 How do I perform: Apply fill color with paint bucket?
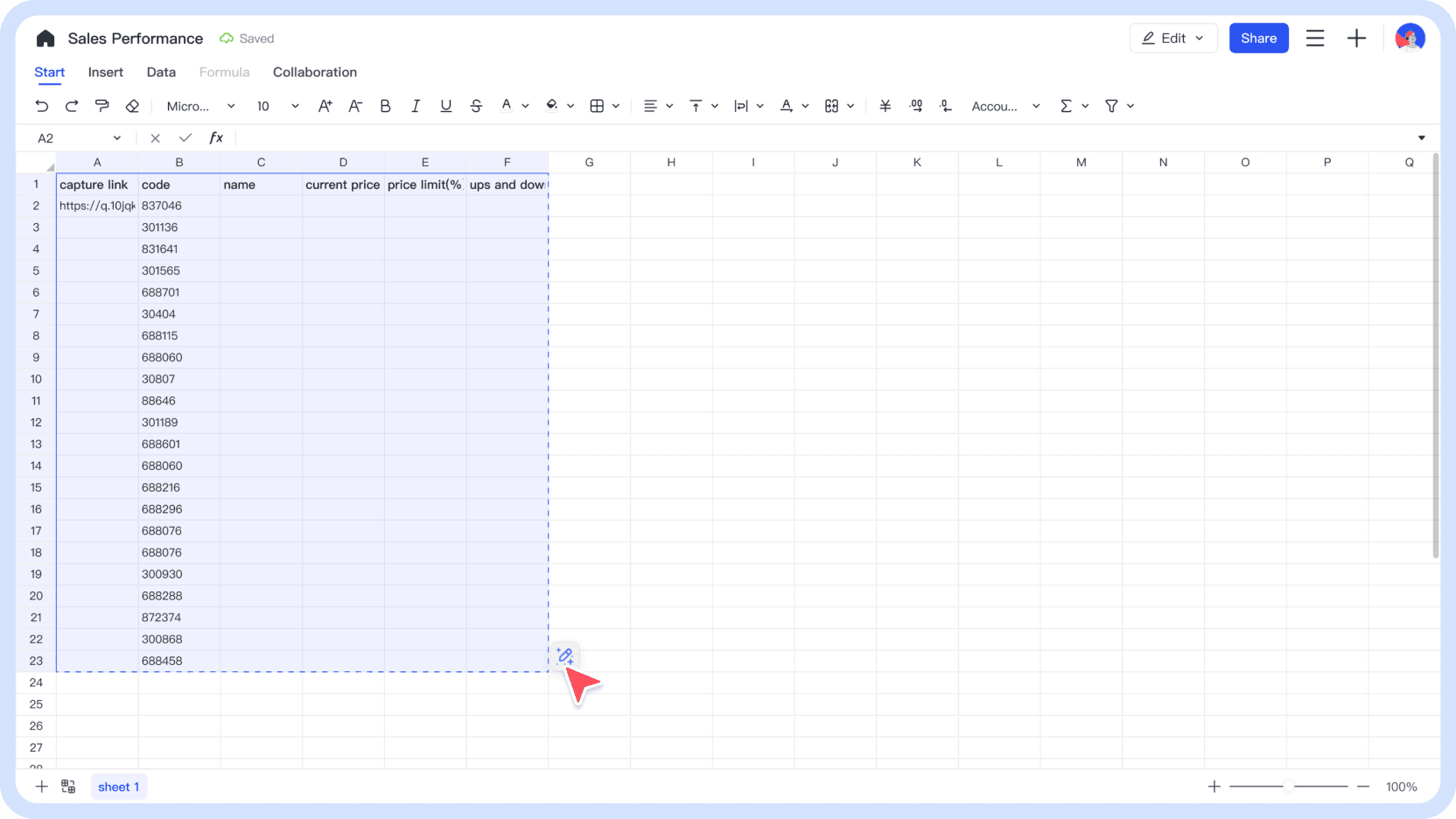point(552,106)
